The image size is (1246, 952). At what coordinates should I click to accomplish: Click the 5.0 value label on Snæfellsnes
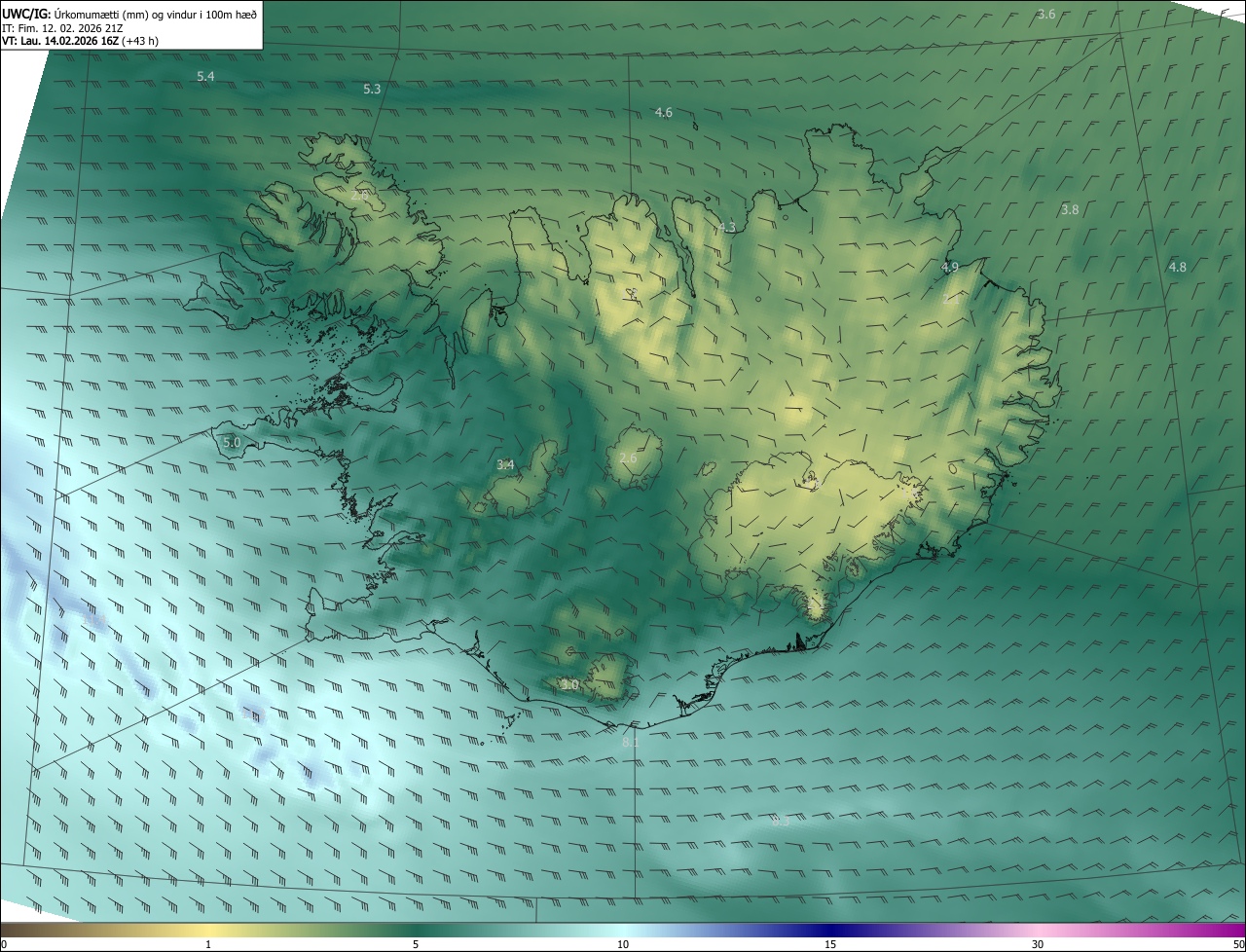coord(232,442)
